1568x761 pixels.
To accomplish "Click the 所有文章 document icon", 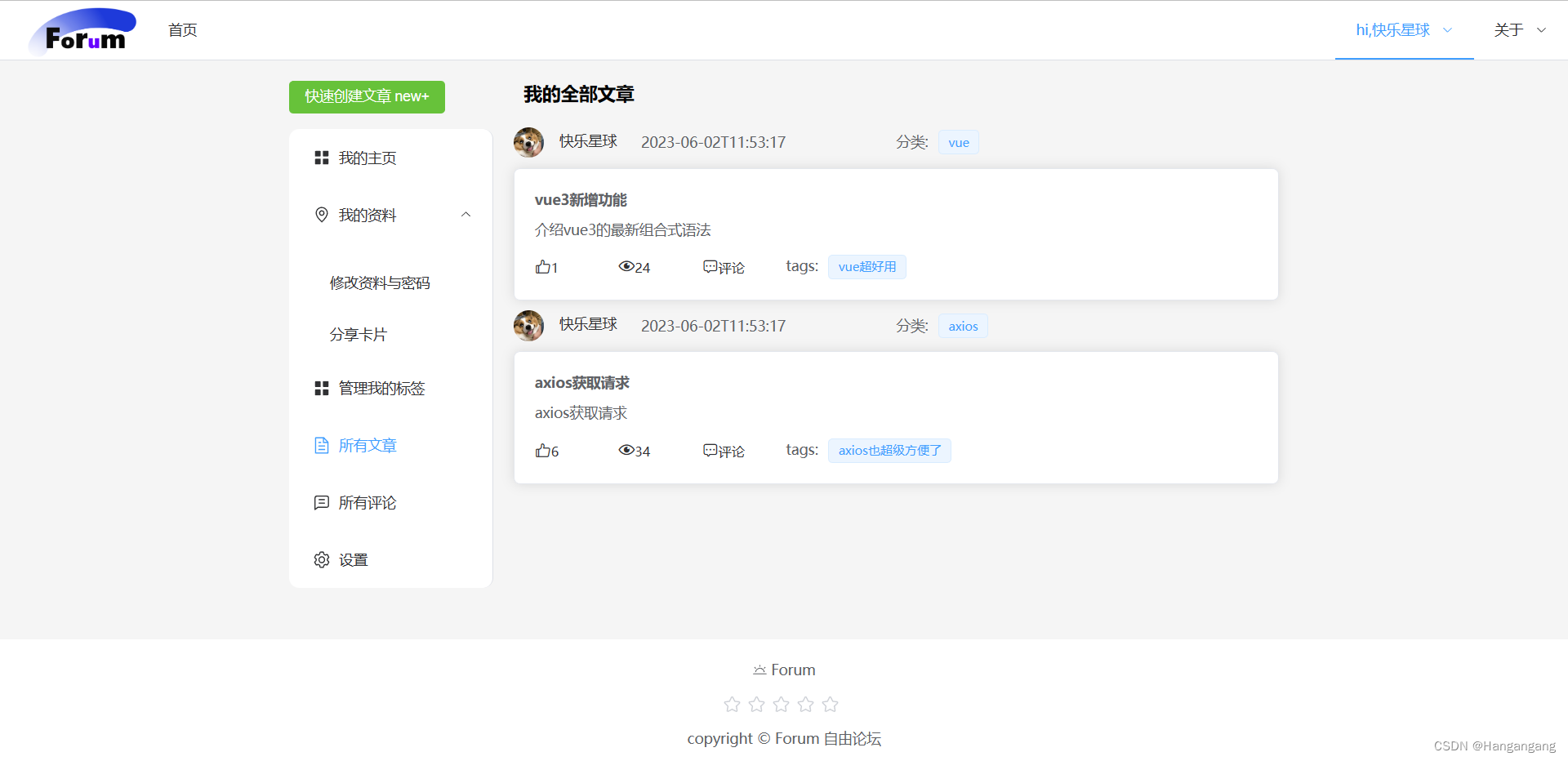I will (321, 445).
